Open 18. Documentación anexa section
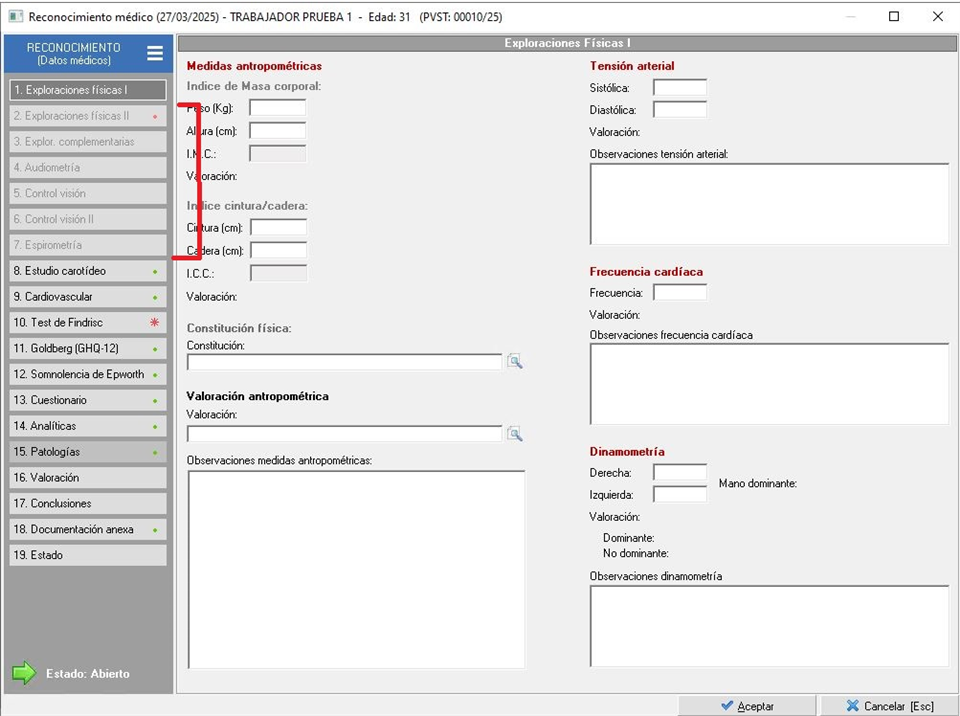960x716 pixels. pos(87,529)
